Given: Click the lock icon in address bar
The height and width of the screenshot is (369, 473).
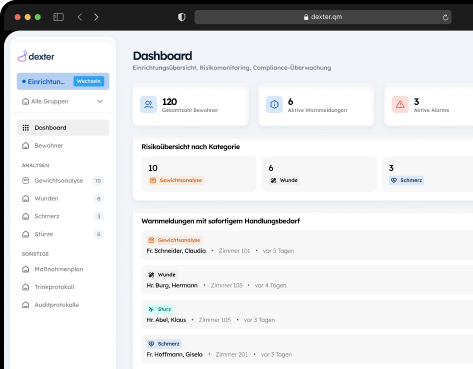Looking at the screenshot, I should coord(306,17).
